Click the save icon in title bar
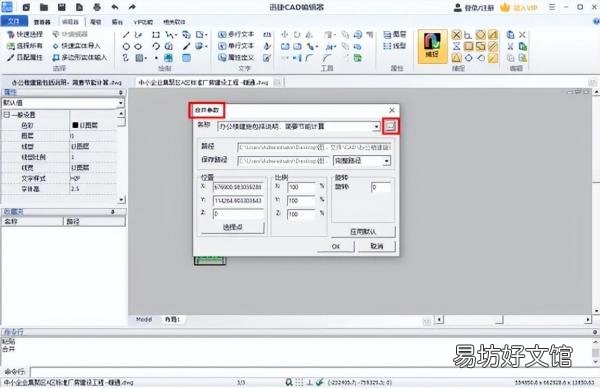This screenshot has height=388, width=600. (x=61, y=7)
